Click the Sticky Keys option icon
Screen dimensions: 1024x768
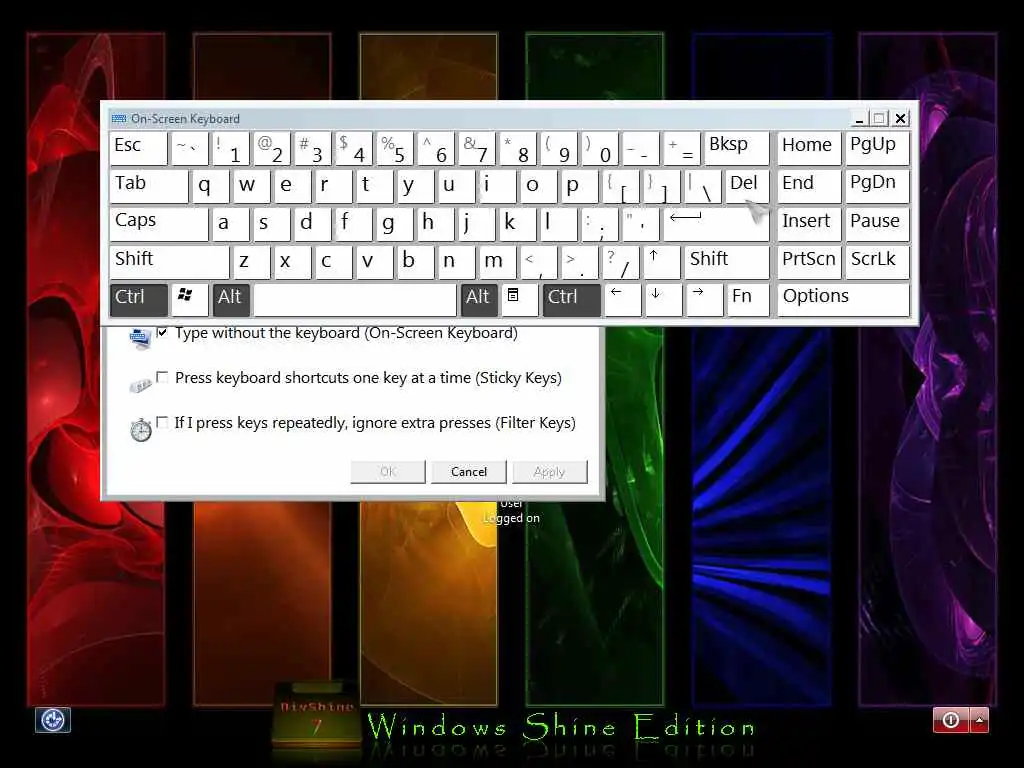[140, 385]
